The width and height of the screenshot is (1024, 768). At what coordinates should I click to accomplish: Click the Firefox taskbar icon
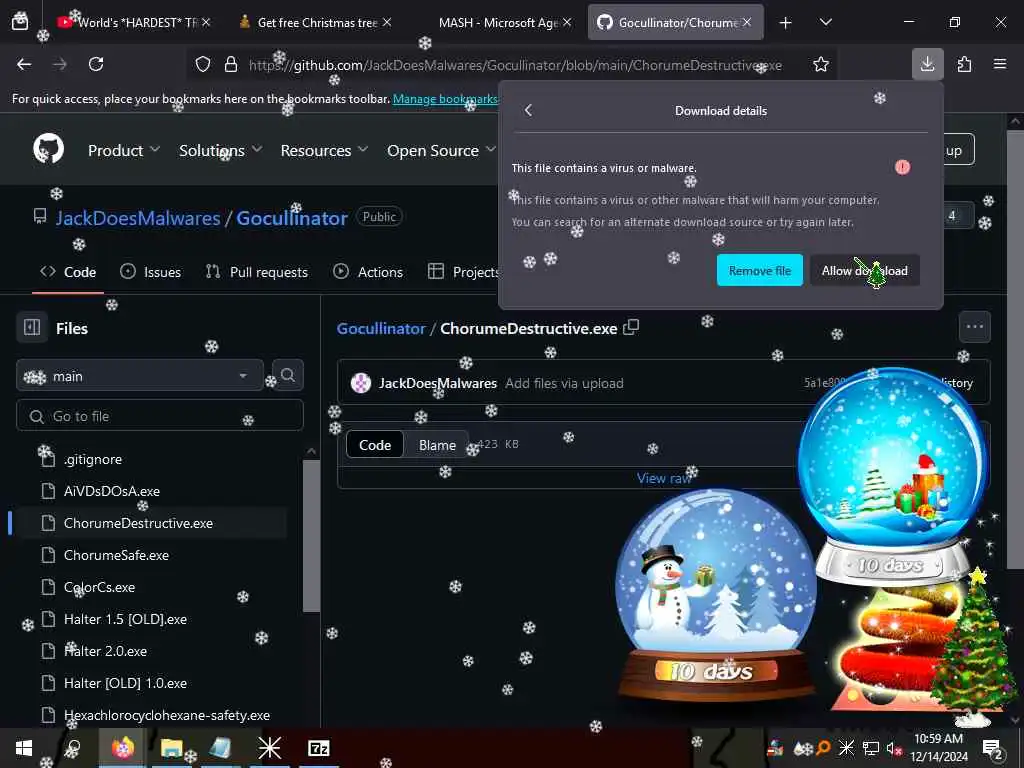[x=122, y=748]
